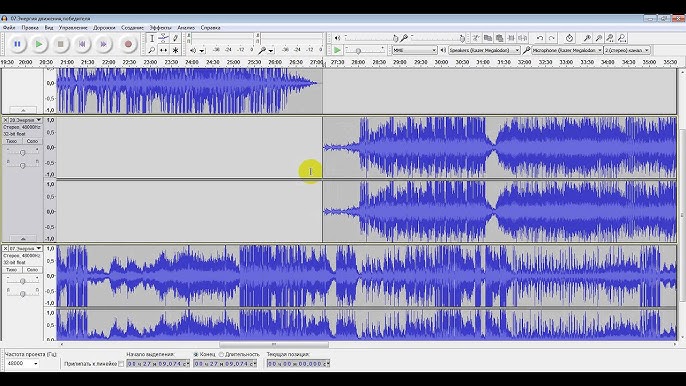
Task: Open the Управление menu
Action: pos(73,28)
